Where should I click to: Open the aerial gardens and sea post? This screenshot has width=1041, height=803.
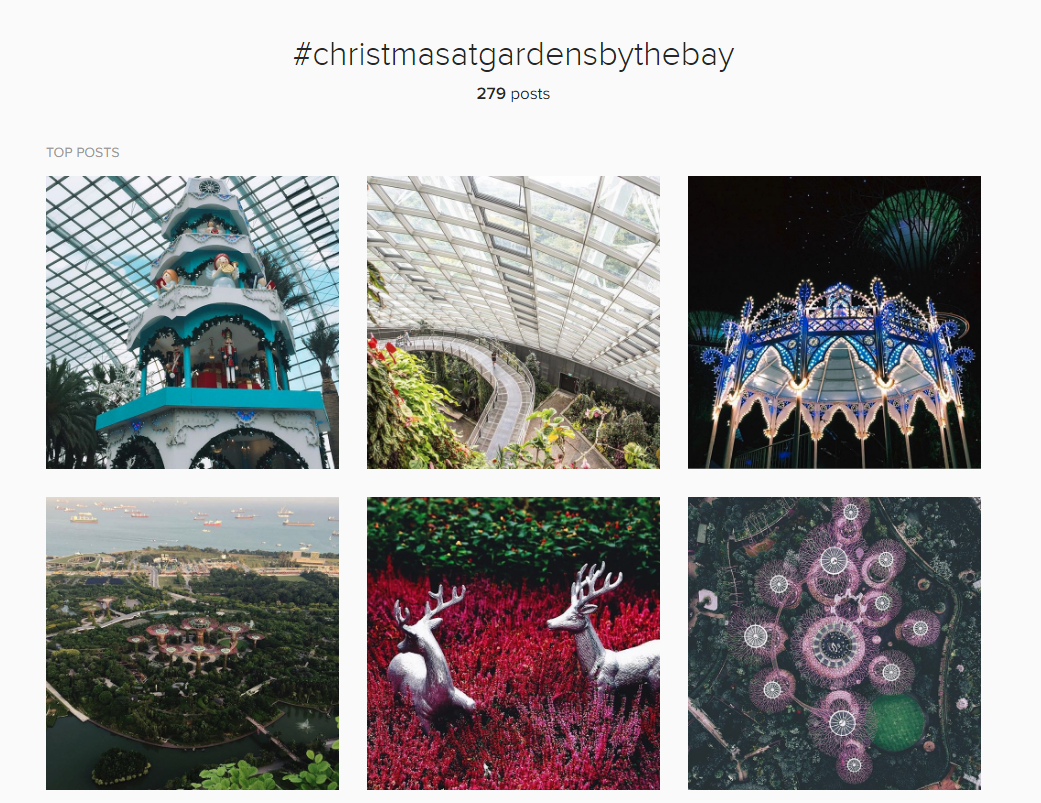click(x=192, y=643)
